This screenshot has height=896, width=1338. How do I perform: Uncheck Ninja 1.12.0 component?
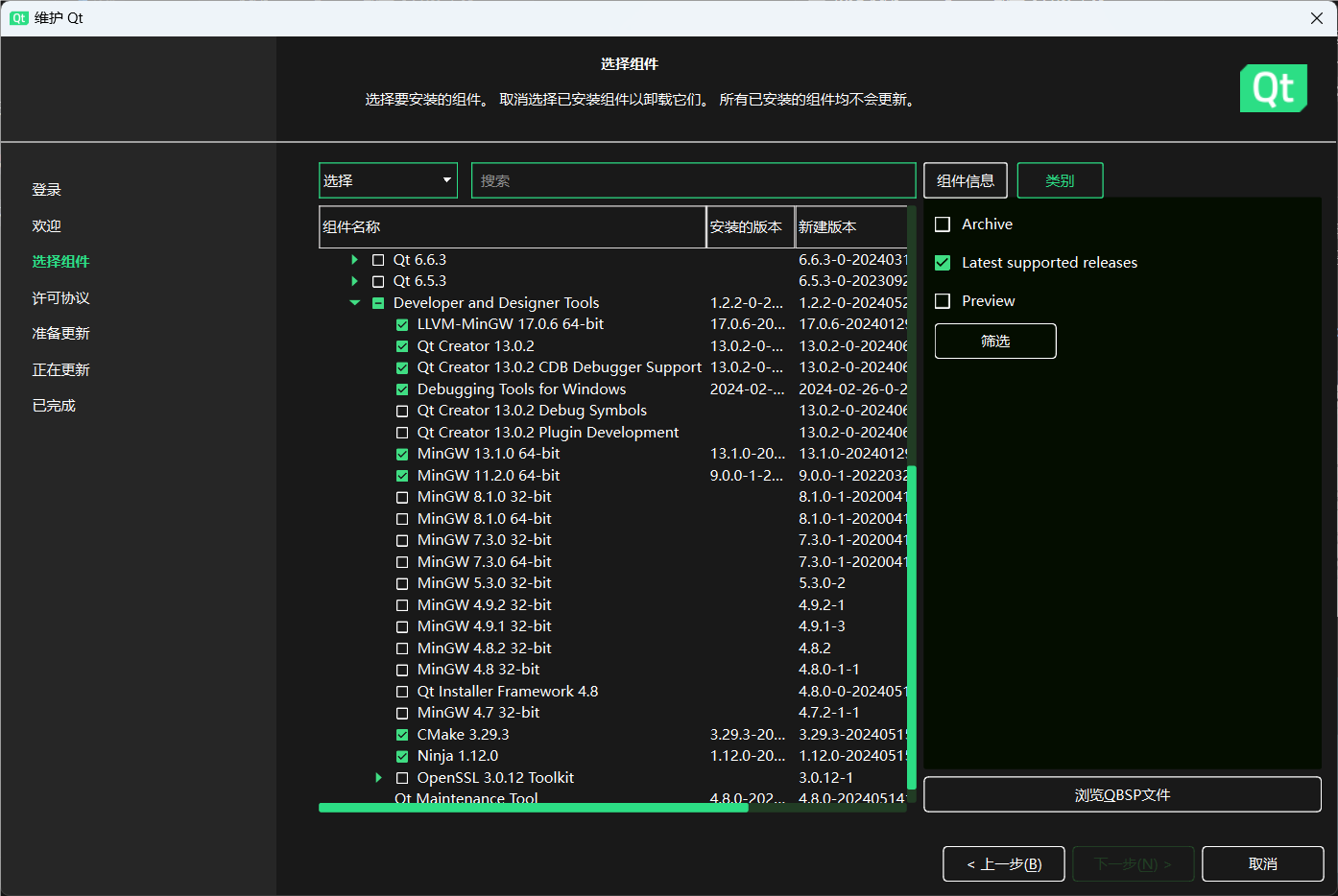coord(402,755)
